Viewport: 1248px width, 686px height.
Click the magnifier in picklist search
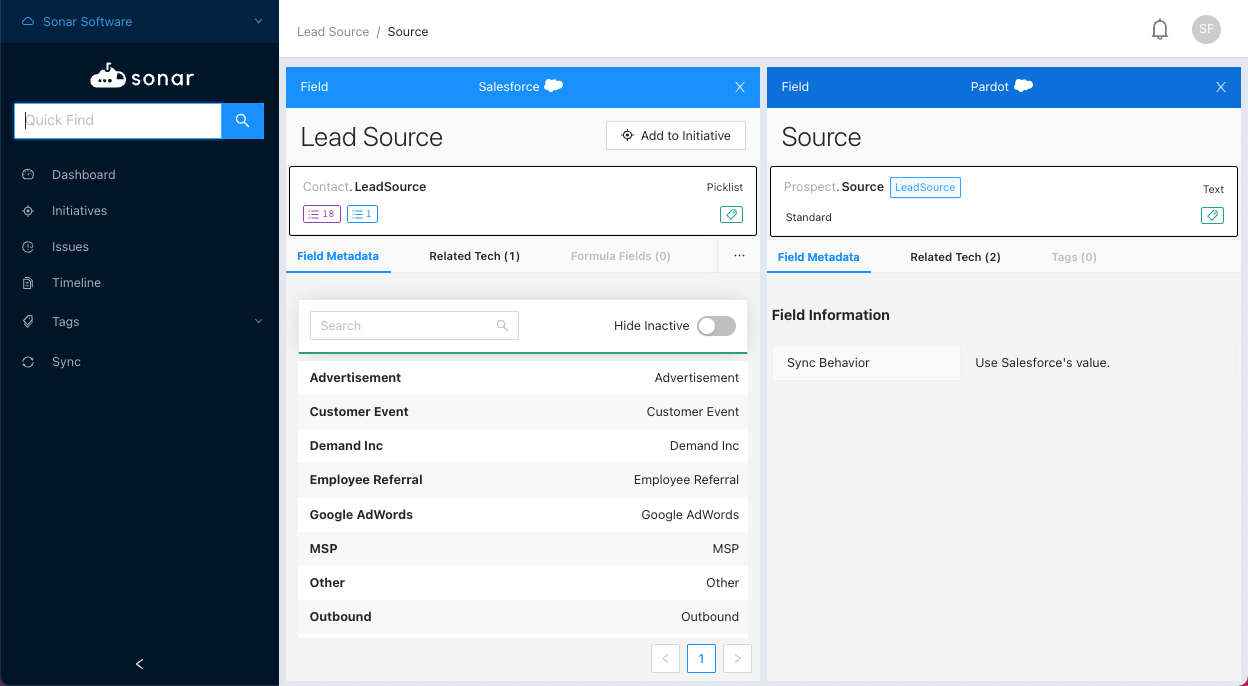(x=502, y=326)
